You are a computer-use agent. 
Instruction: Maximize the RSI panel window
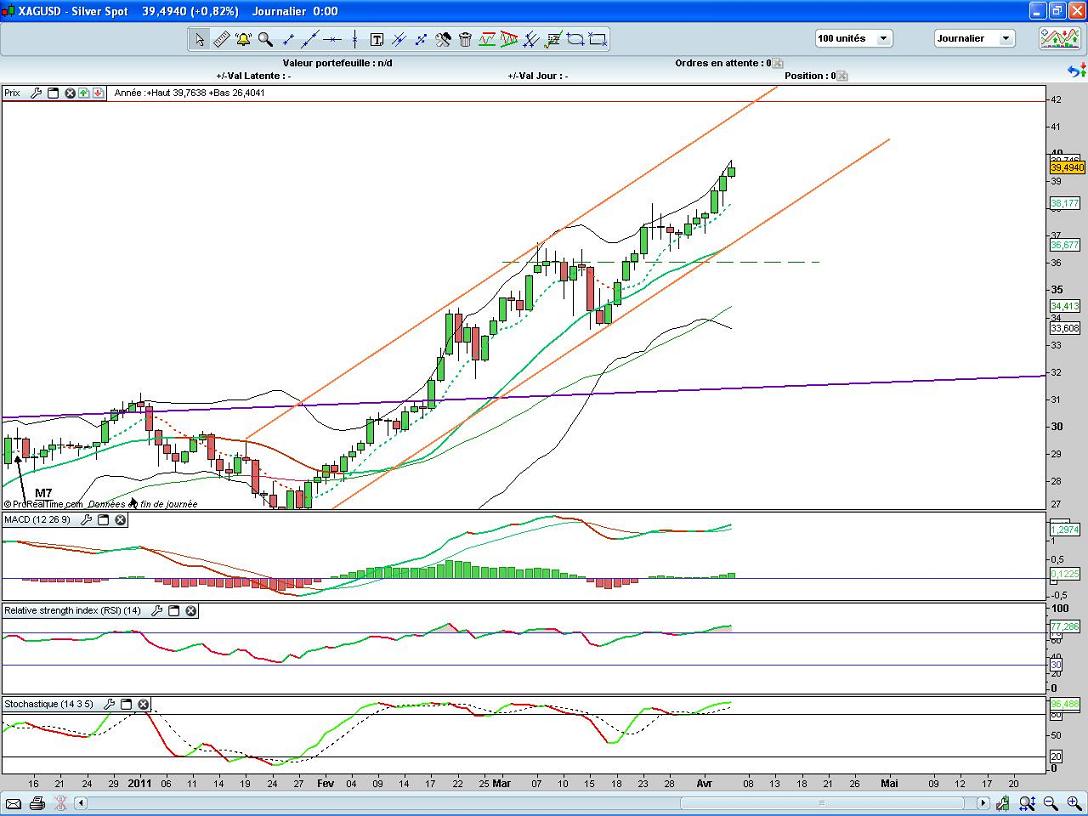pyautogui.click(x=174, y=610)
